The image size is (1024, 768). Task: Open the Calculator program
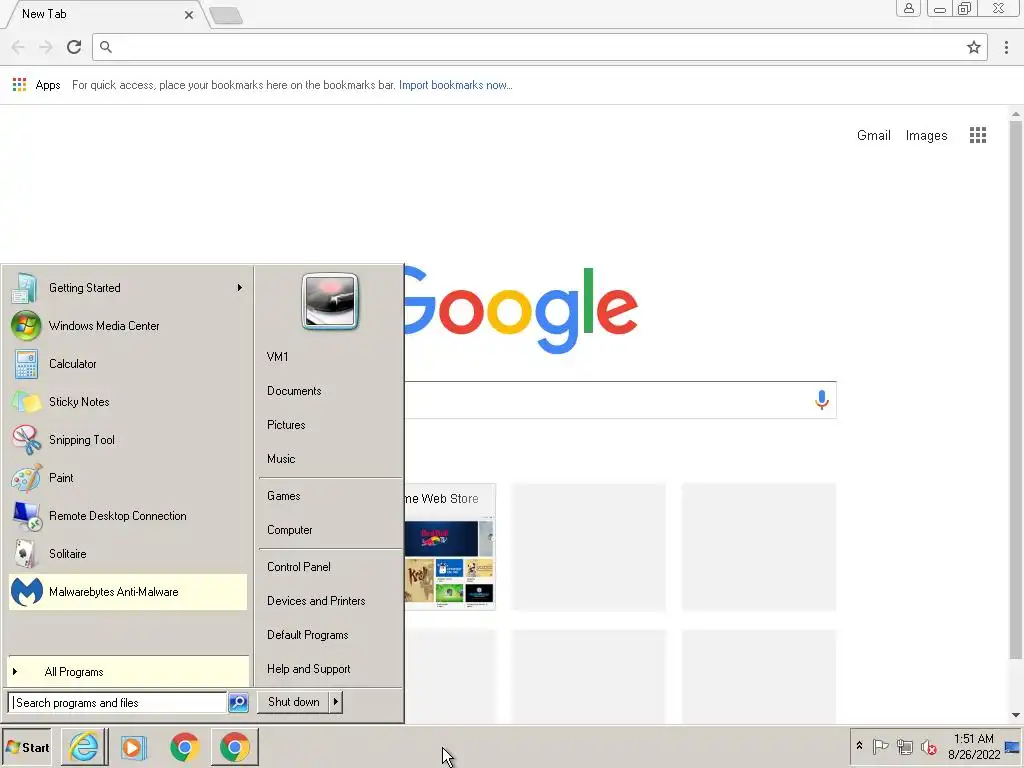(128, 364)
